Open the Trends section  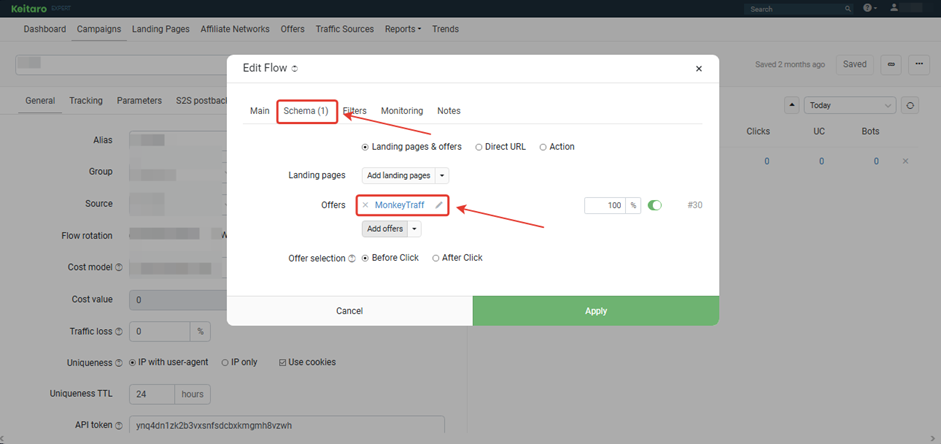pyautogui.click(x=445, y=29)
